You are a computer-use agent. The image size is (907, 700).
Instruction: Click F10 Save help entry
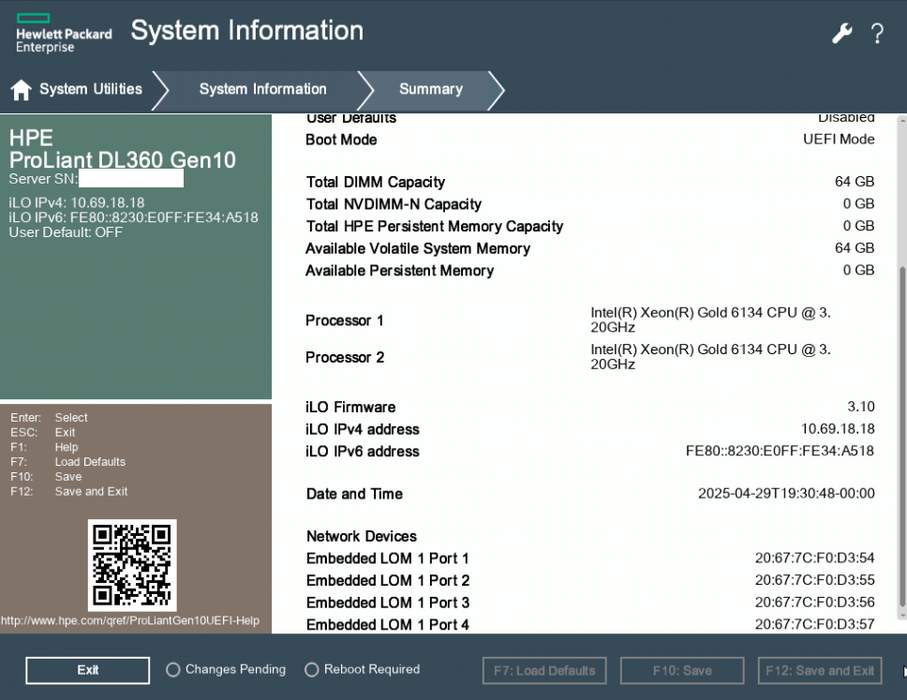click(x=46, y=477)
